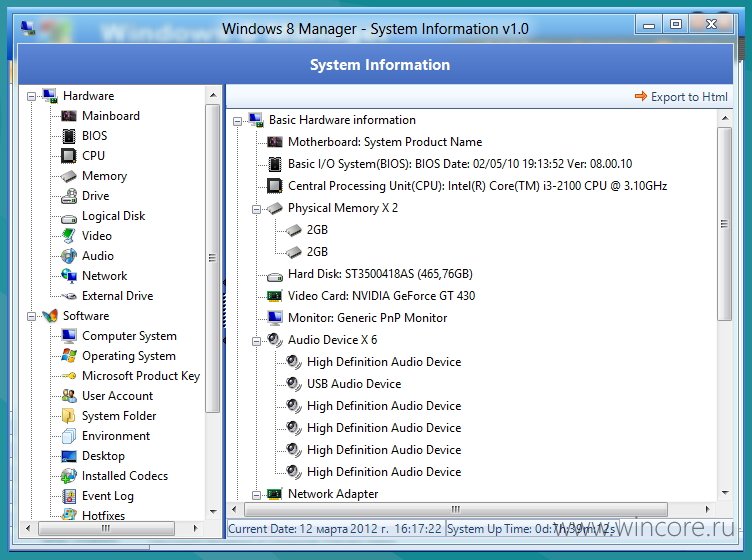Viewport: 752px width, 560px height.
Task: Select Motherboard: System Product Name row
Action: 385,142
